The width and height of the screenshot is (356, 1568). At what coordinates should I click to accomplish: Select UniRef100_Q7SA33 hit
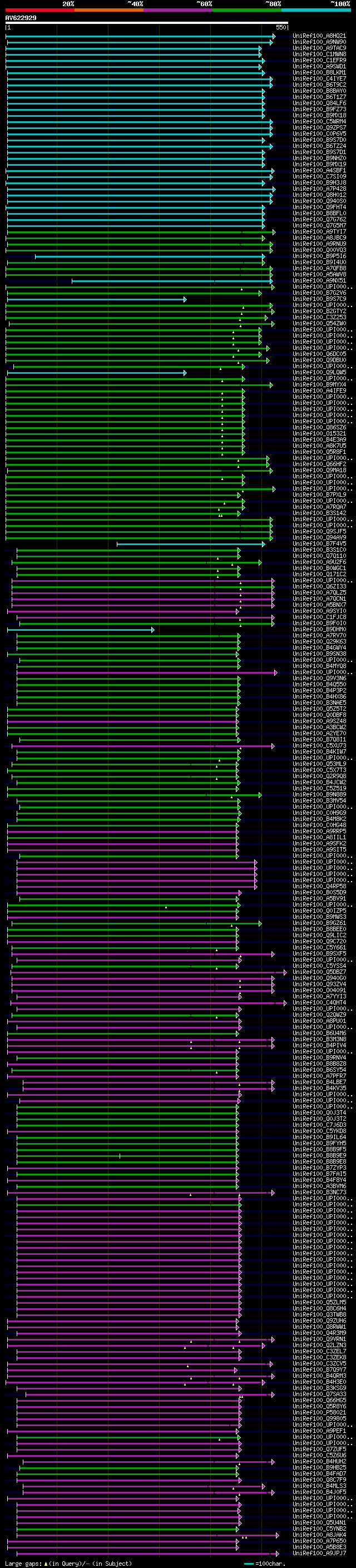(x=319, y=1395)
